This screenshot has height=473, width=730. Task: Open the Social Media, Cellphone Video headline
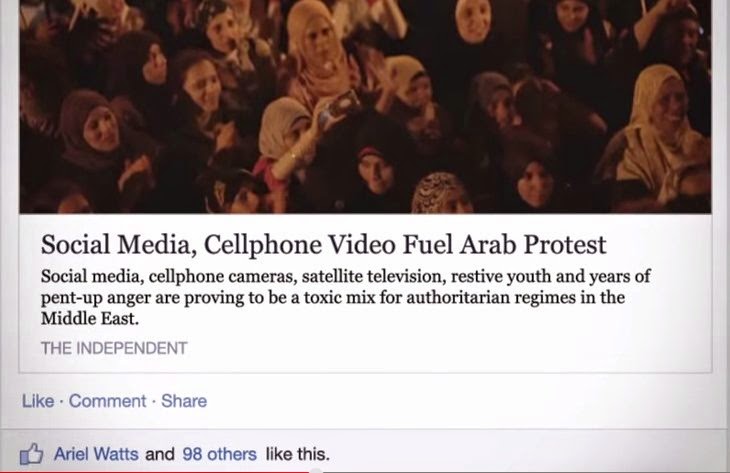coord(324,244)
